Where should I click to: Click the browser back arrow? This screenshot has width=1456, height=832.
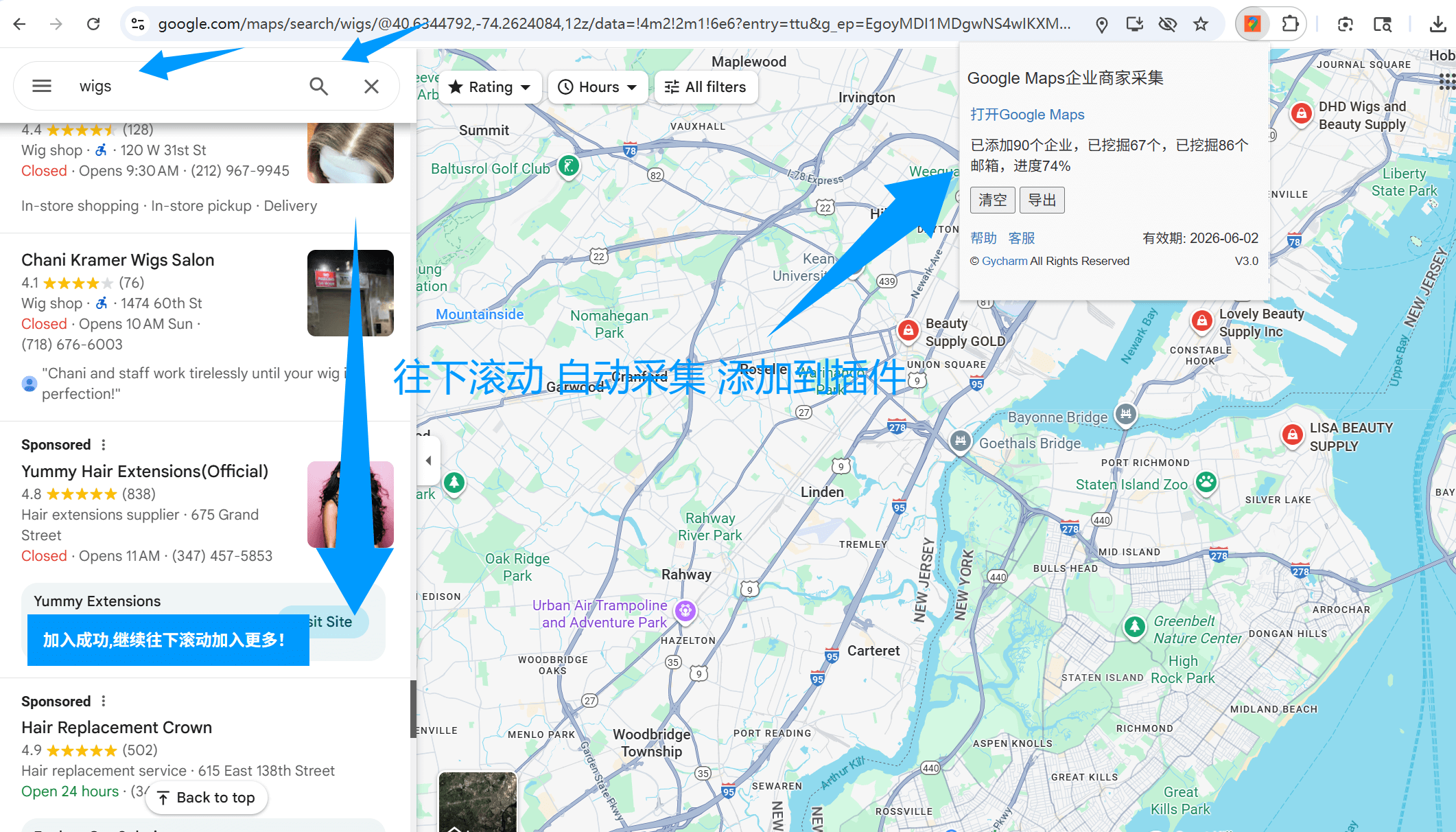pos(19,24)
